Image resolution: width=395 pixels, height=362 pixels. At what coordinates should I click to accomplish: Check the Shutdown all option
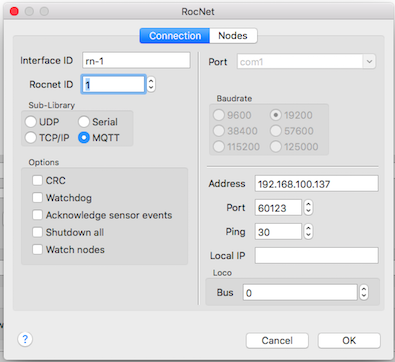37,232
